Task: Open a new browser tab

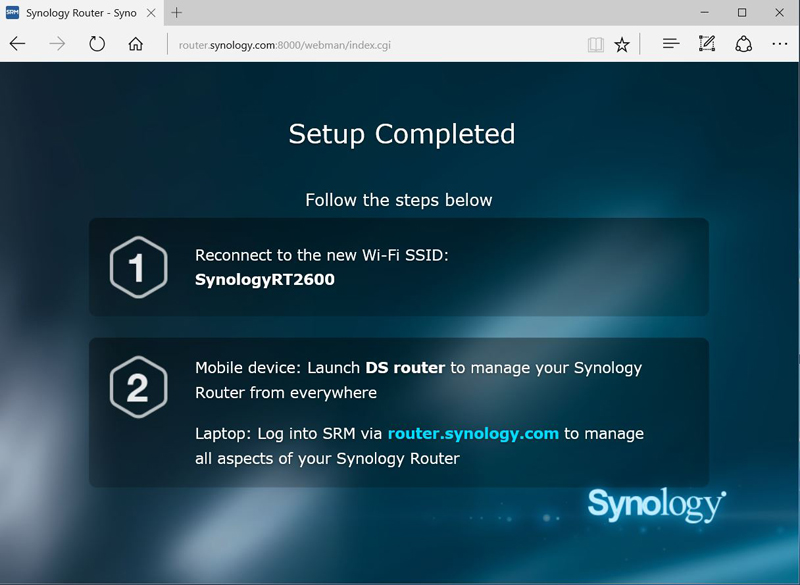Action: pyautogui.click(x=177, y=13)
